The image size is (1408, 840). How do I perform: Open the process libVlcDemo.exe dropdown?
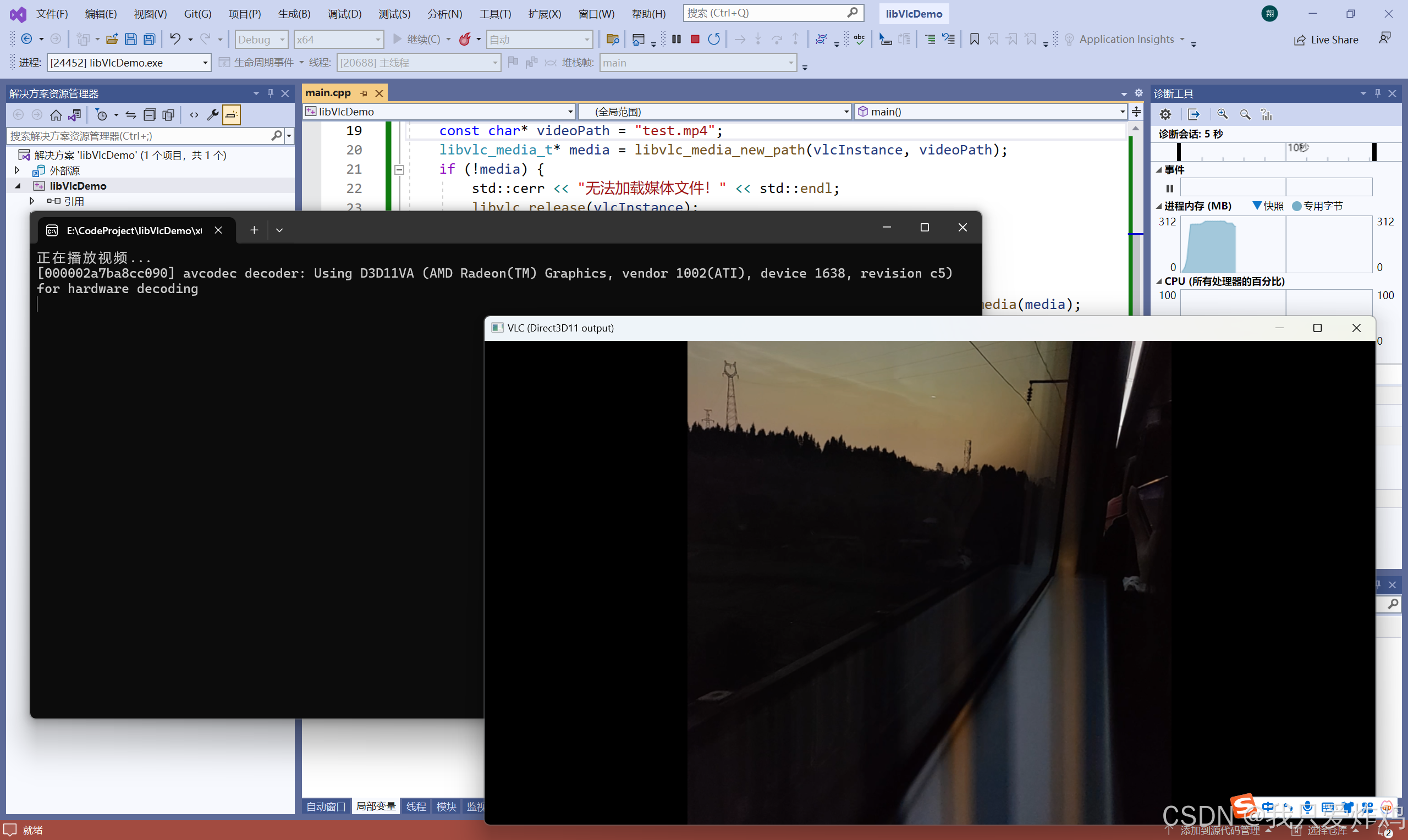click(205, 63)
